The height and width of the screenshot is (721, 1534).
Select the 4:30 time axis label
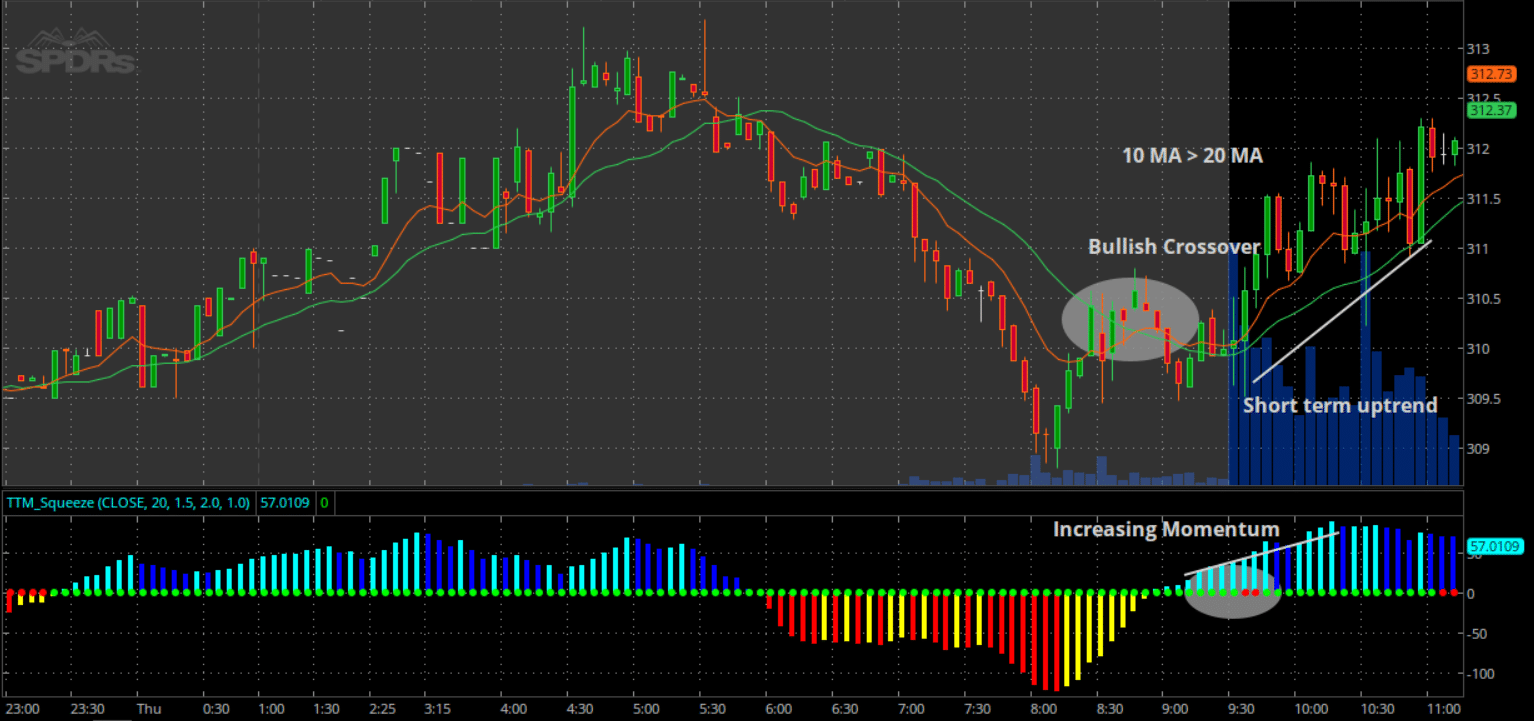pyautogui.click(x=580, y=708)
